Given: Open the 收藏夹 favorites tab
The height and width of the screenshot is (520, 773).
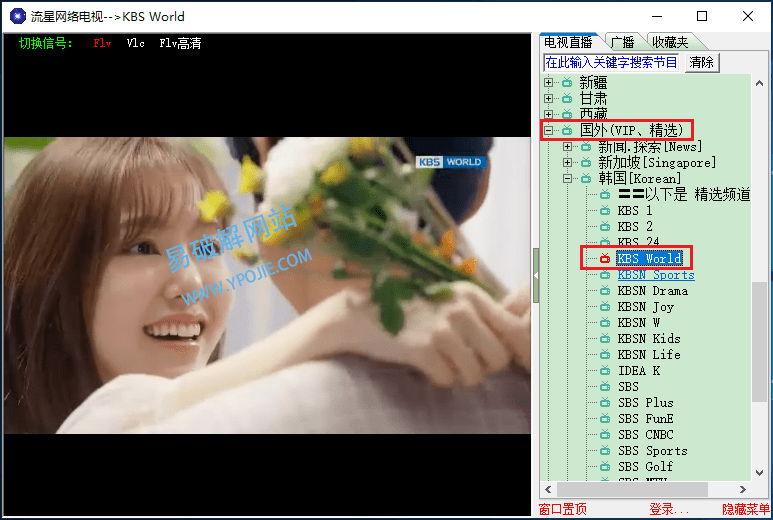Looking at the screenshot, I should pyautogui.click(x=669, y=42).
